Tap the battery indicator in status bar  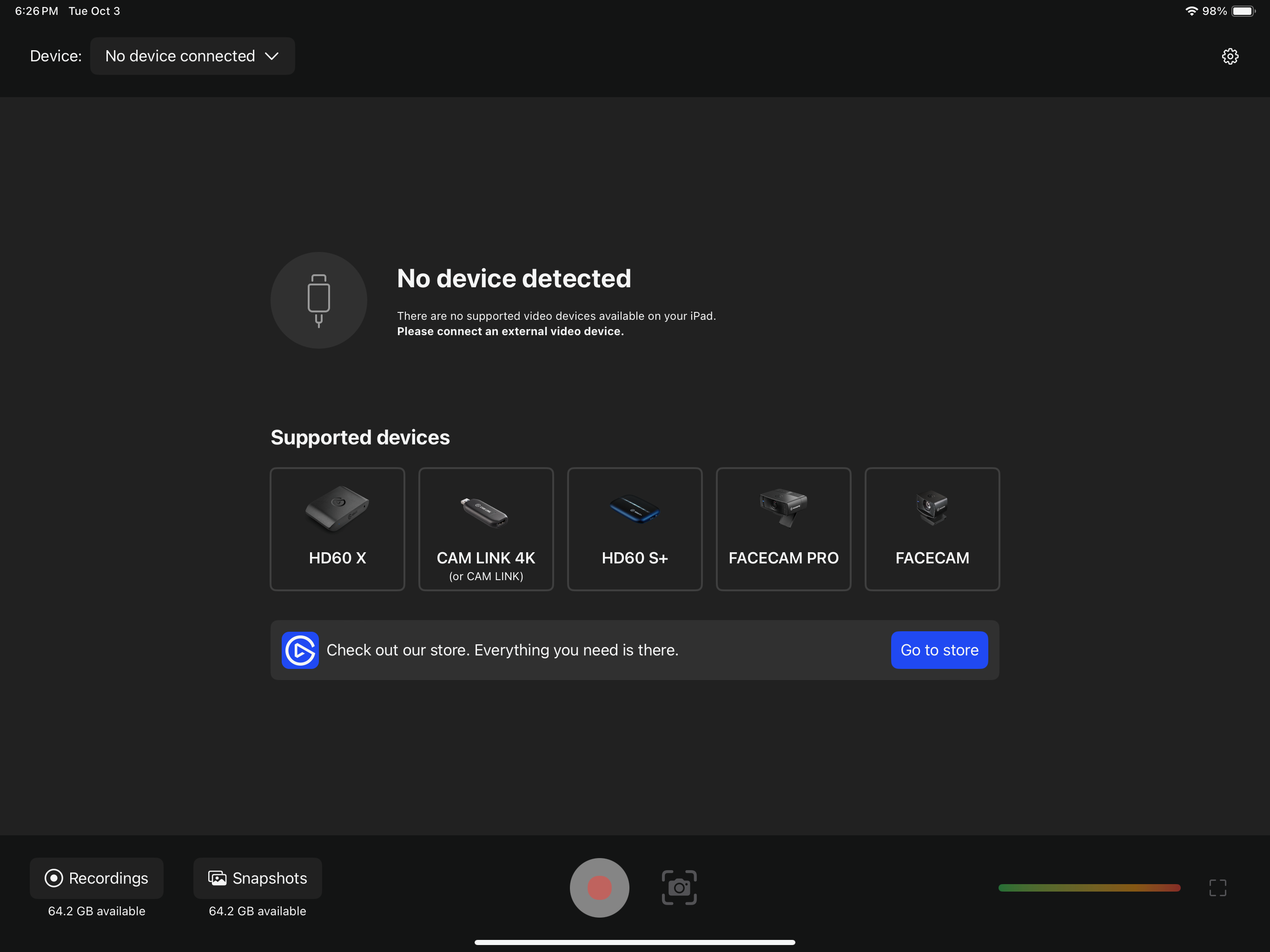(1243, 12)
